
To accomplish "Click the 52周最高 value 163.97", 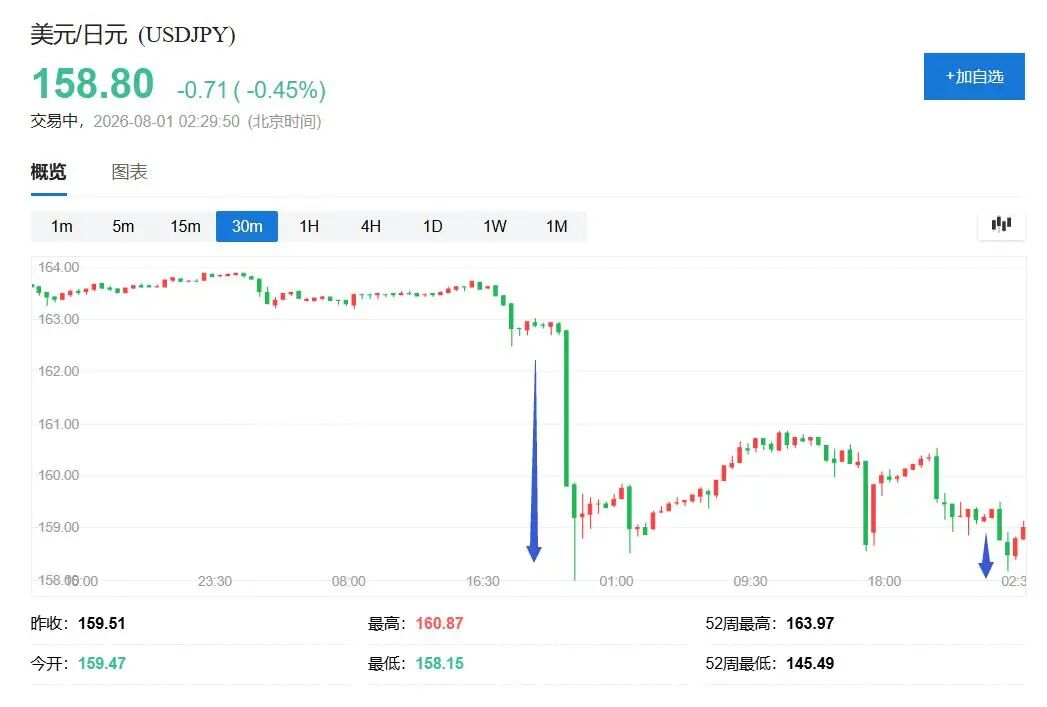I will [x=810, y=624].
